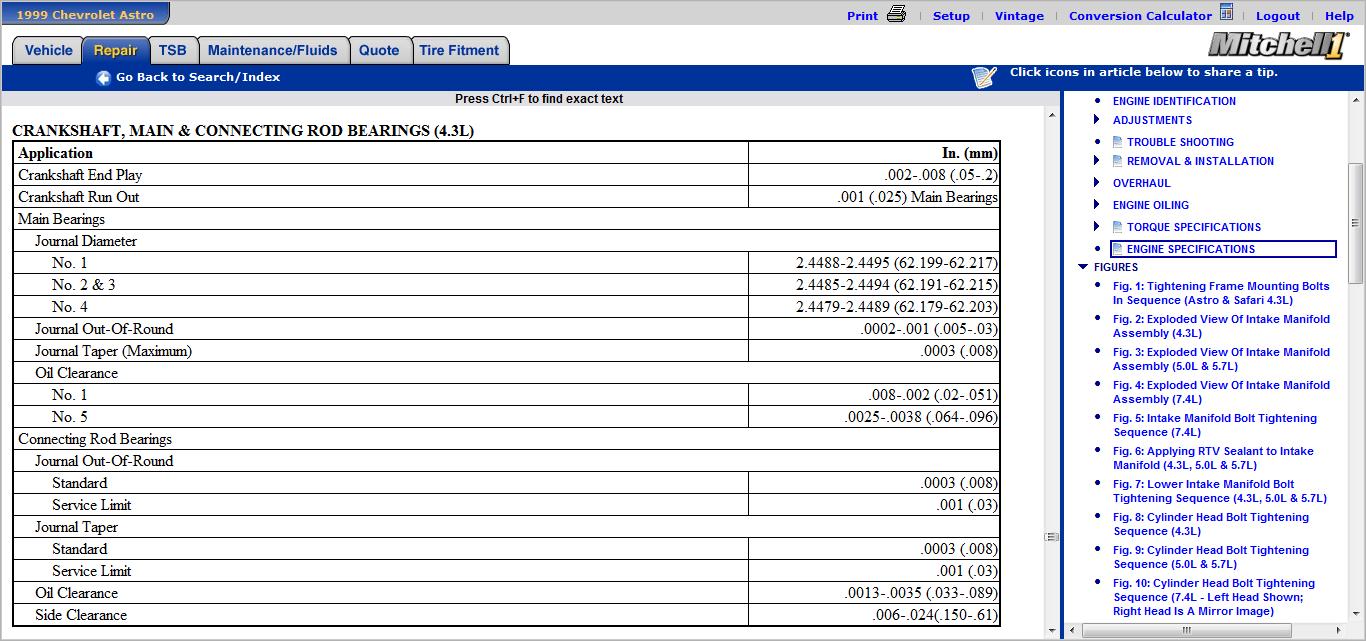
Task: Expand the OVERHAUL section arrow
Action: point(1097,183)
